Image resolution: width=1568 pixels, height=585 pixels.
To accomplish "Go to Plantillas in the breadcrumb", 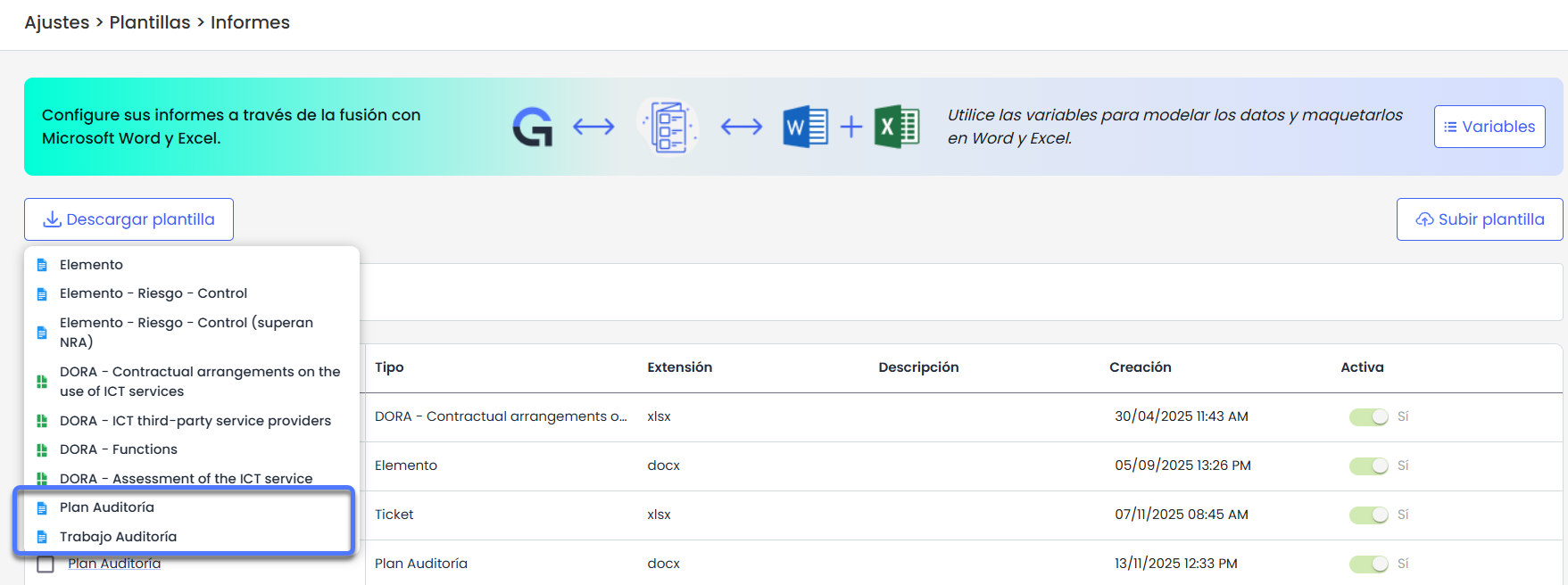I will (150, 22).
